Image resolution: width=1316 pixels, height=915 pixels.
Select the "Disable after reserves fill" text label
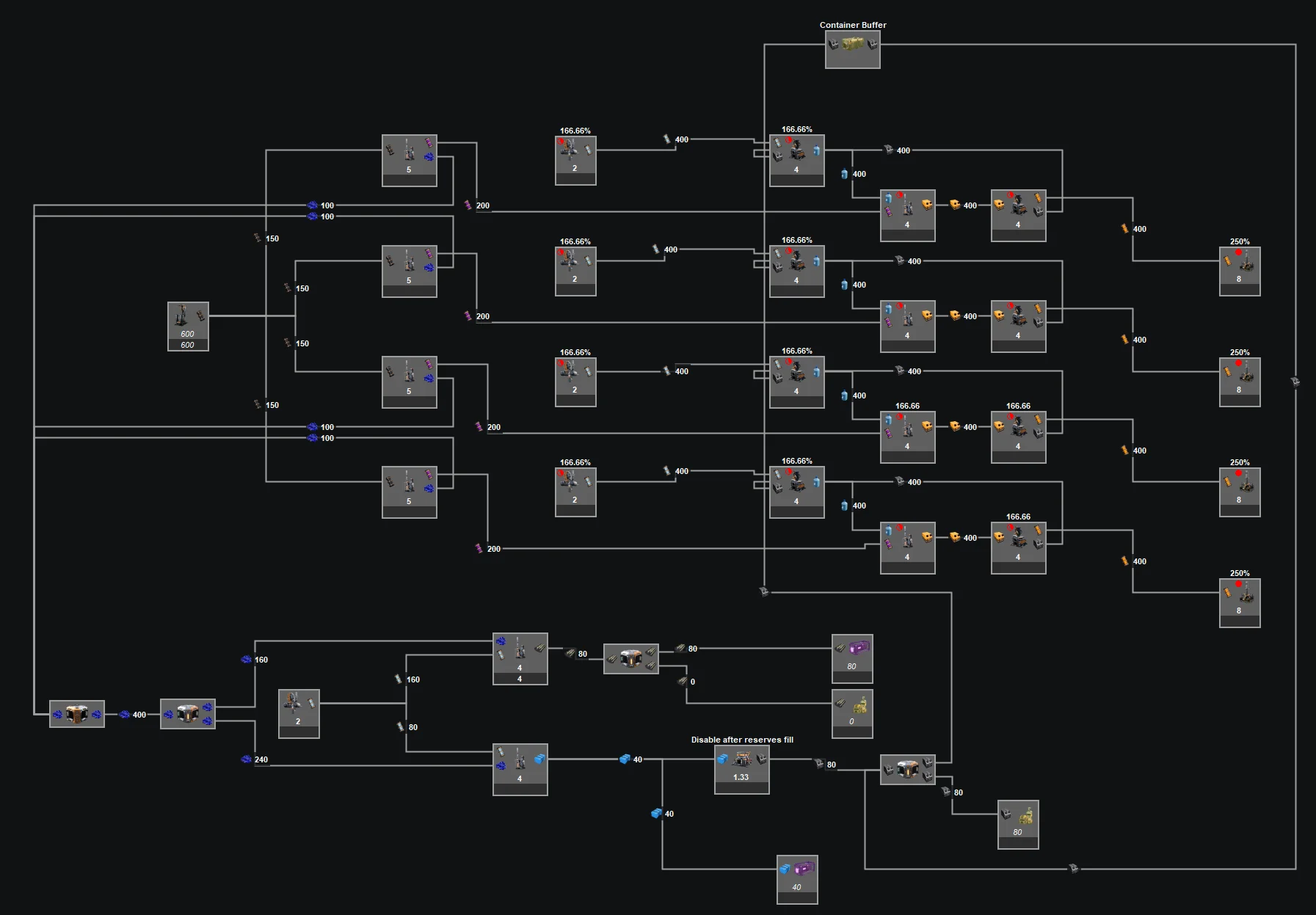point(741,740)
